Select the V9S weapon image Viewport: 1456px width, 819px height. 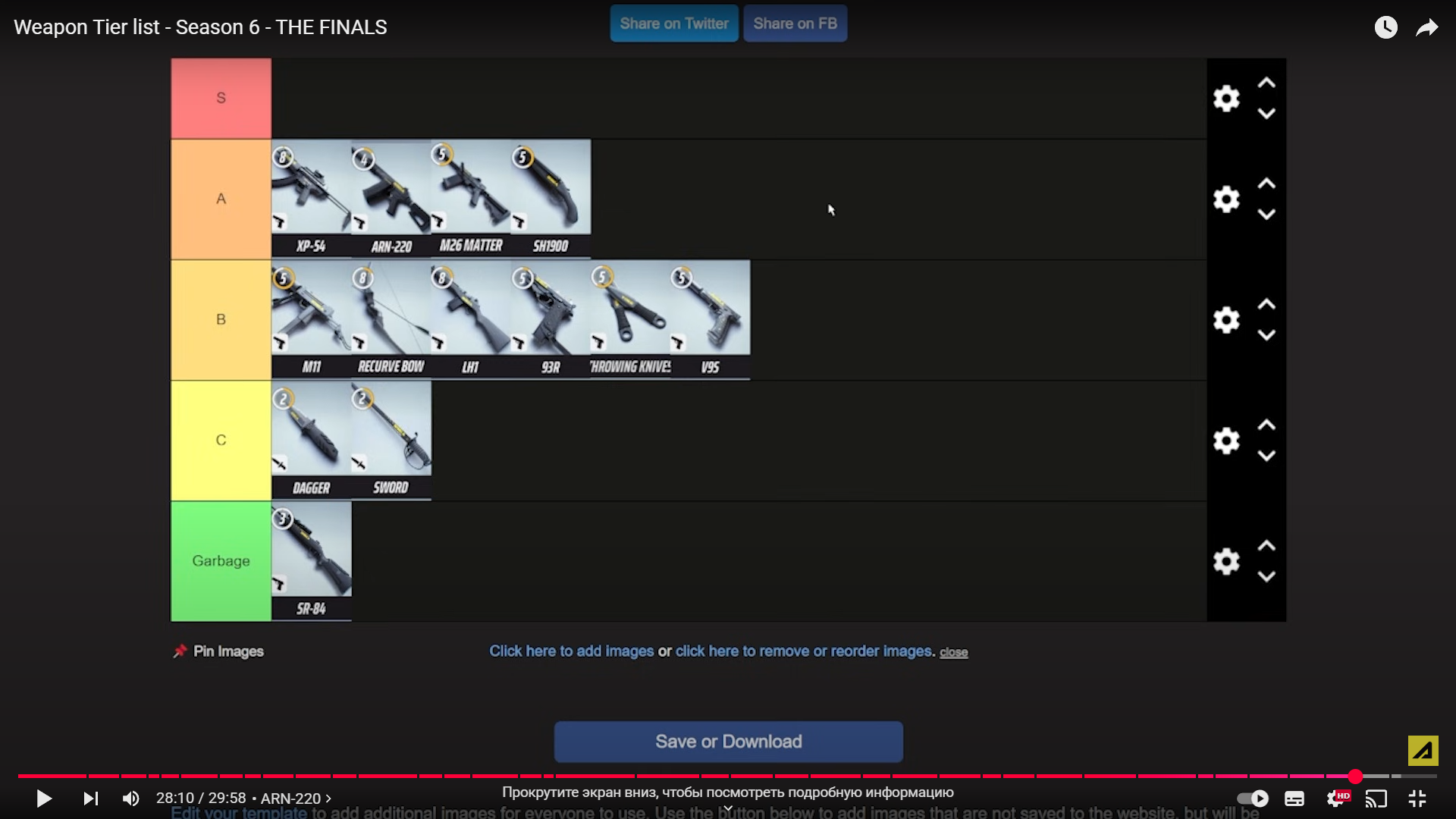(x=711, y=319)
